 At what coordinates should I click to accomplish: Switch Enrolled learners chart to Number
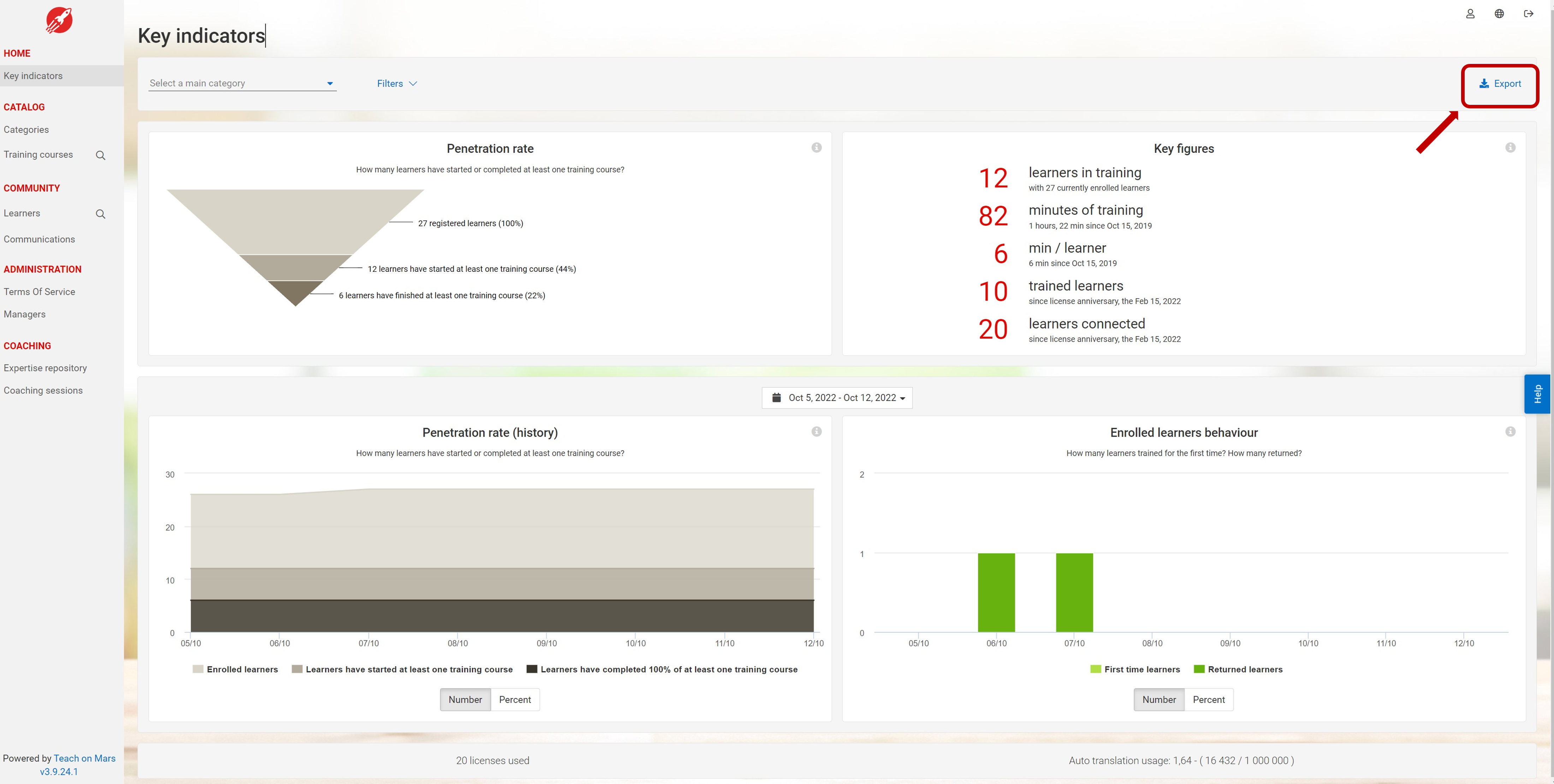(x=1159, y=700)
